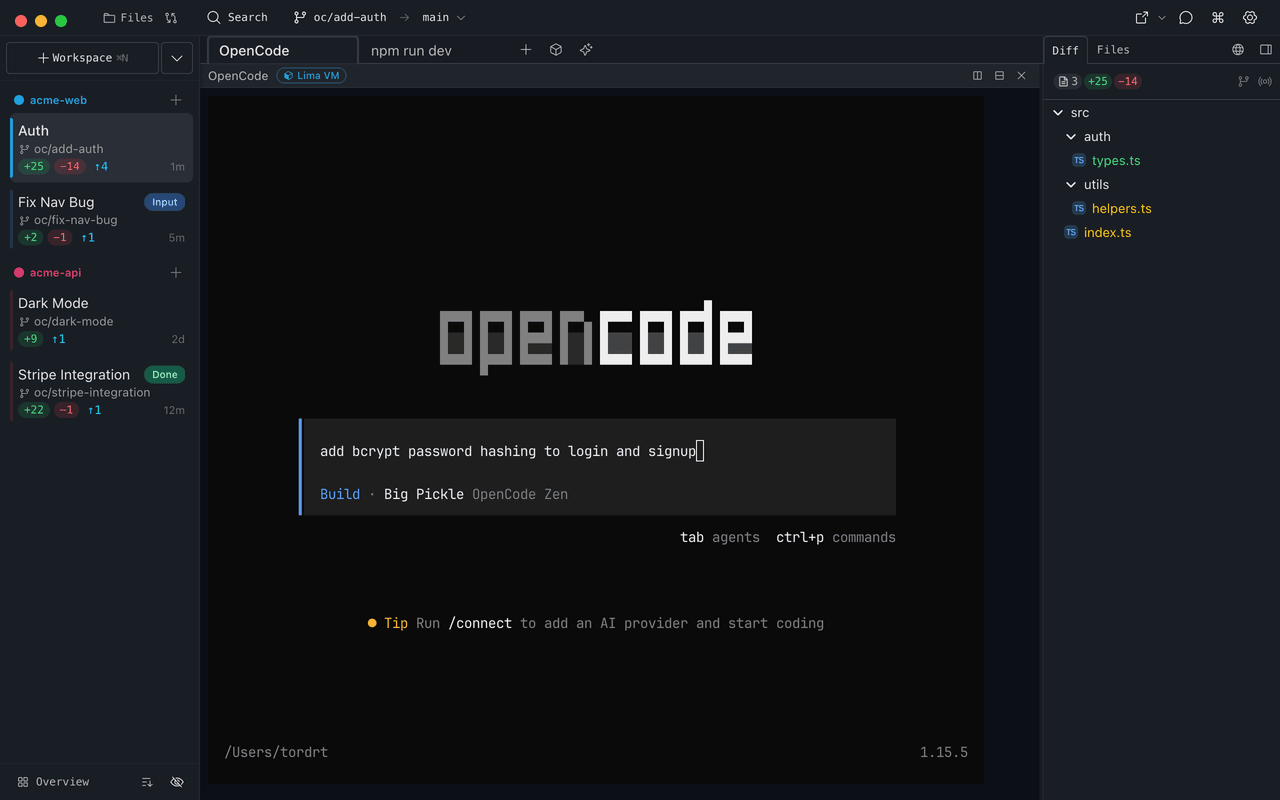The height and width of the screenshot is (800, 1280).
Task: Click the -14 deletions badge in diff panel
Action: click(x=1128, y=81)
